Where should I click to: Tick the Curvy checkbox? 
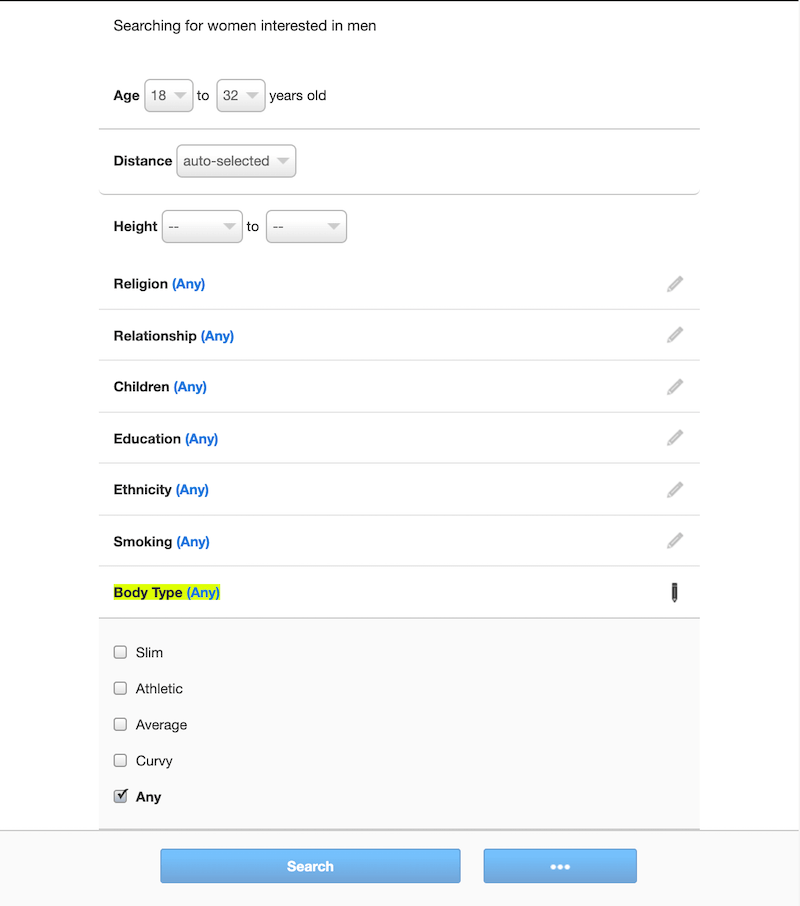pos(120,761)
